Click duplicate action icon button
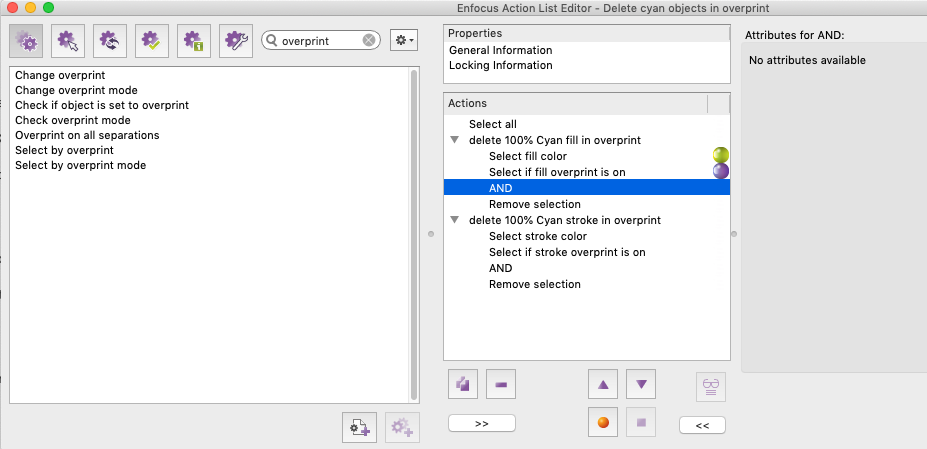The height and width of the screenshot is (449, 927). click(x=463, y=385)
